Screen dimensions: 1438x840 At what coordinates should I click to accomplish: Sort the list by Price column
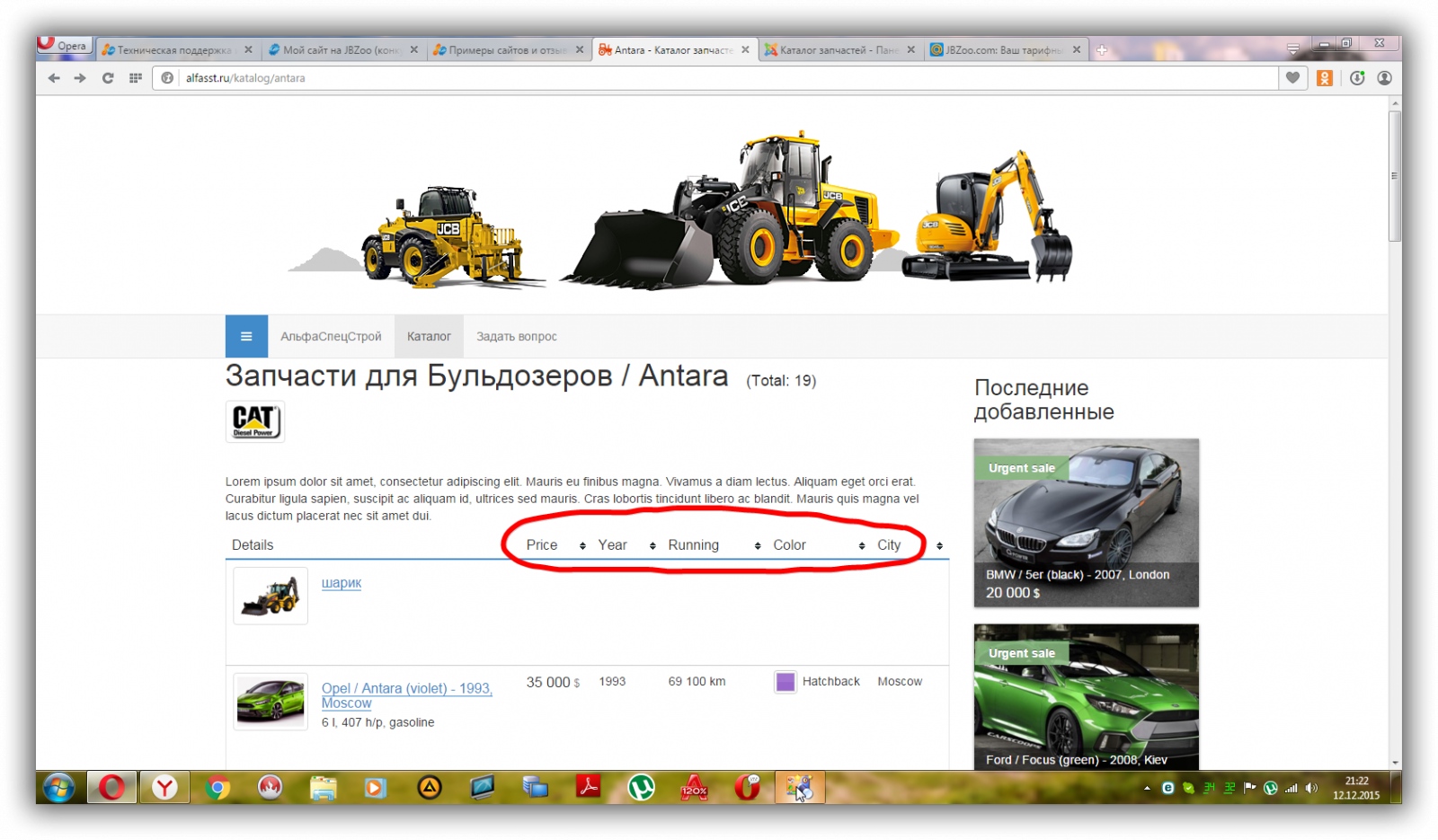[542, 545]
